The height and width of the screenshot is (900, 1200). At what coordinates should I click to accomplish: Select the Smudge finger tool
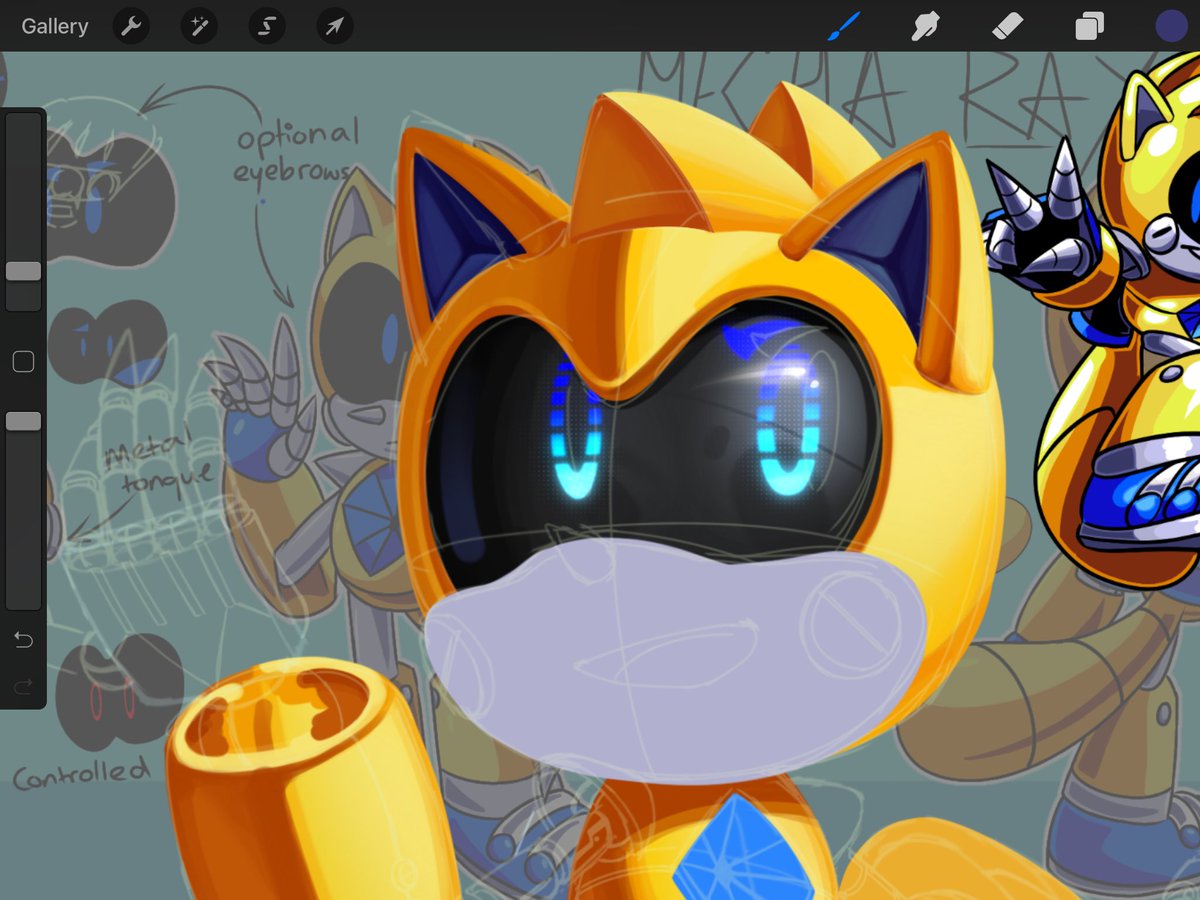pyautogui.click(x=925, y=26)
